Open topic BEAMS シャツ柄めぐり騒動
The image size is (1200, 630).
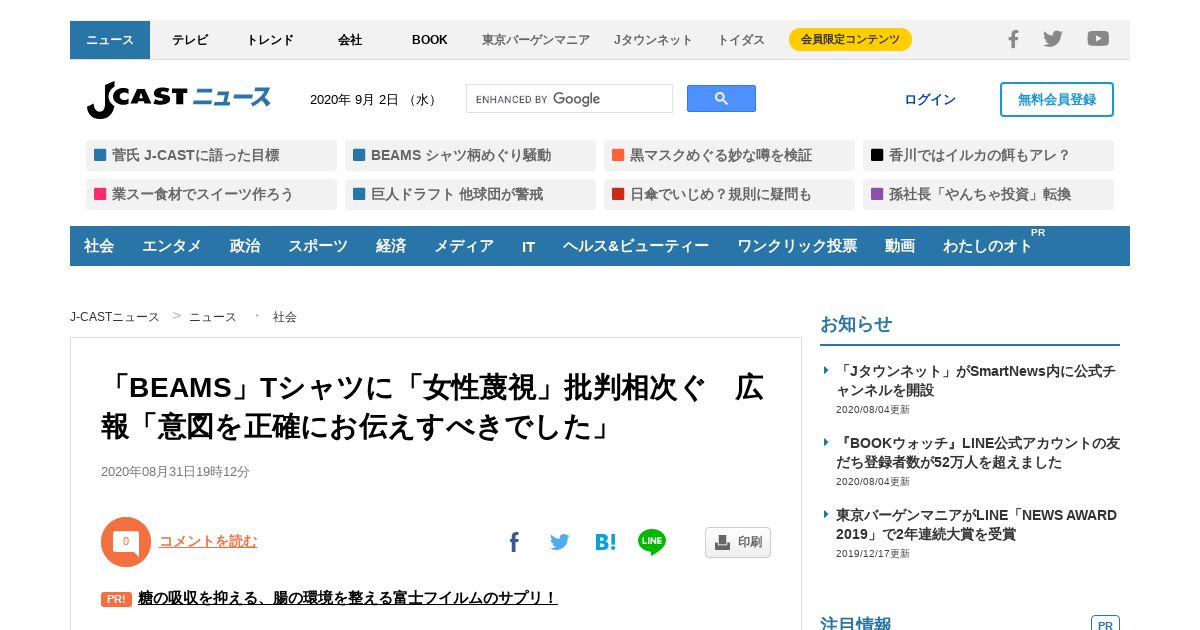(x=470, y=155)
